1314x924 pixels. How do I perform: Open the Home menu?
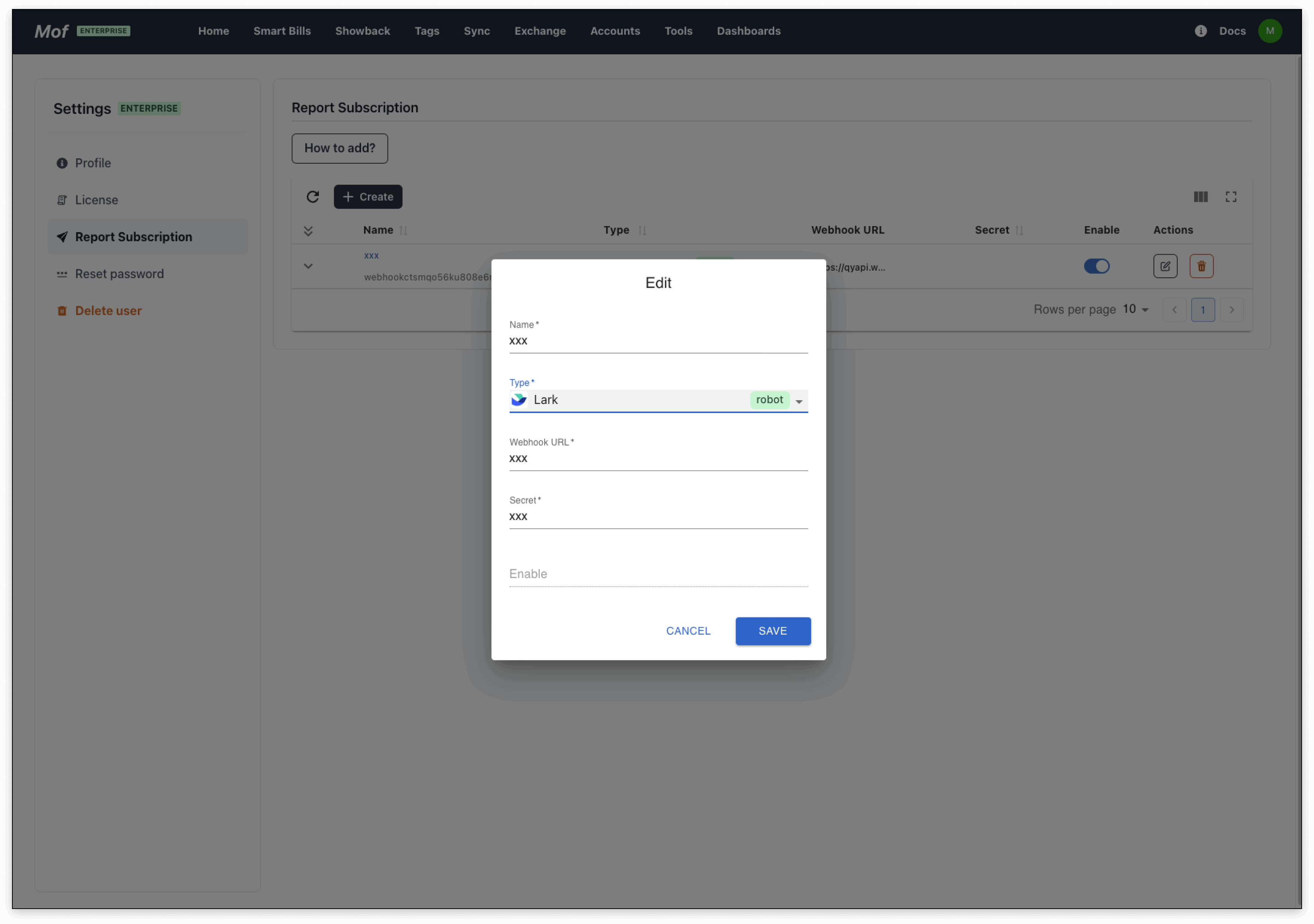click(x=214, y=31)
